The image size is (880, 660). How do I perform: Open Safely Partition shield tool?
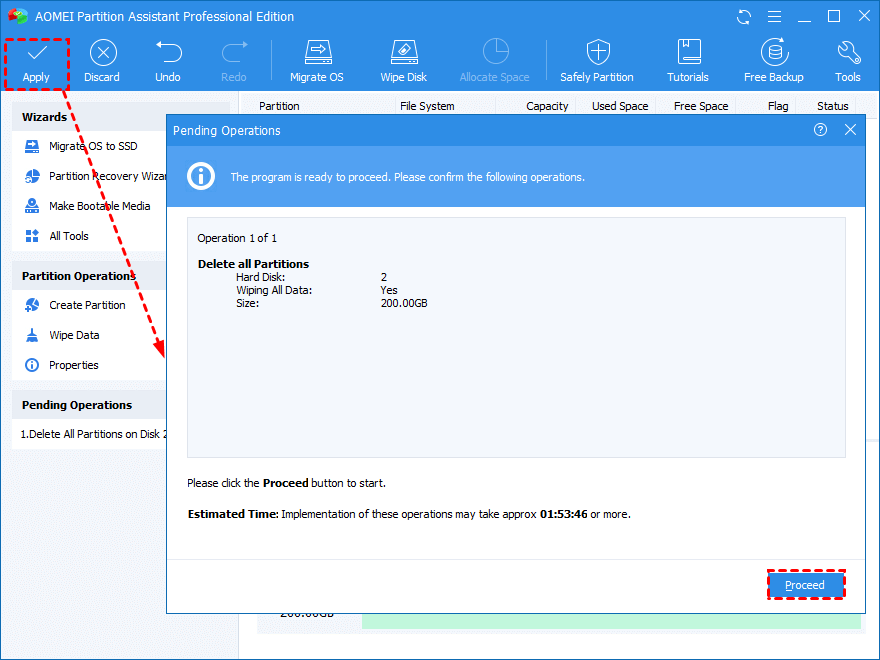[x=597, y=62]
